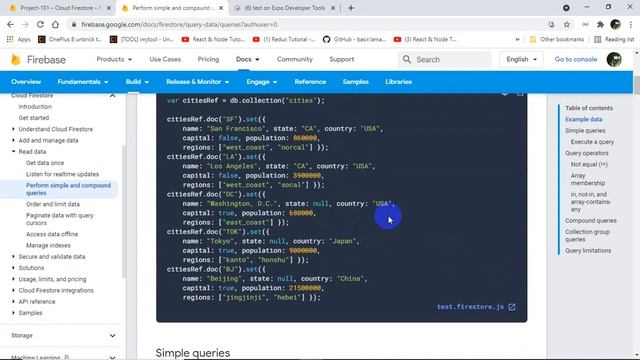The width and height of the screenshot is (640, 360).
Task: Open the Libraries nav tab
Action: 398,82
